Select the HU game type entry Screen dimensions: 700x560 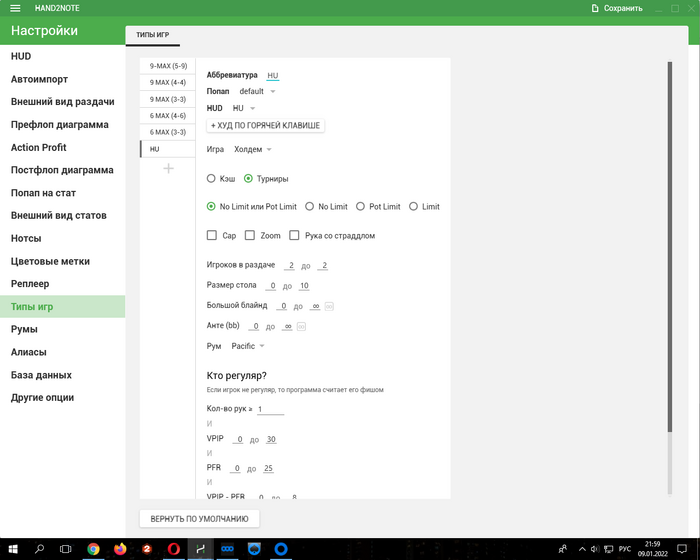coord(168,149)
